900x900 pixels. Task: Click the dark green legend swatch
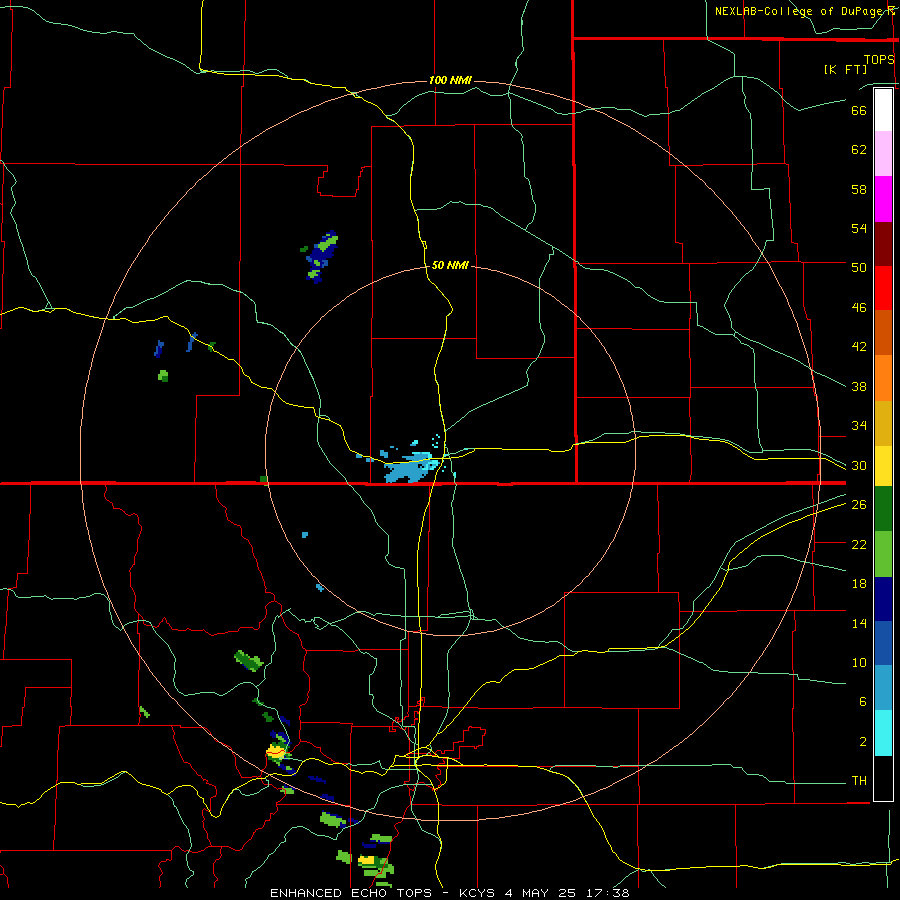883,509
